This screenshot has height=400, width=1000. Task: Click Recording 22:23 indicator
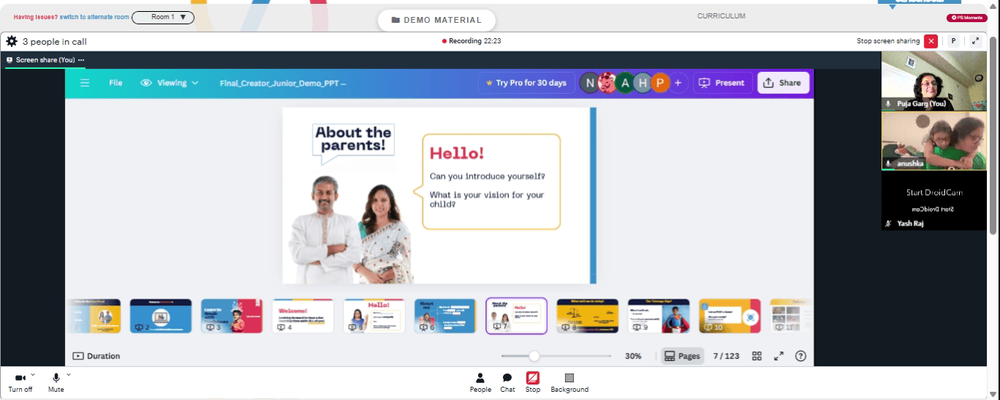[471, 41]
